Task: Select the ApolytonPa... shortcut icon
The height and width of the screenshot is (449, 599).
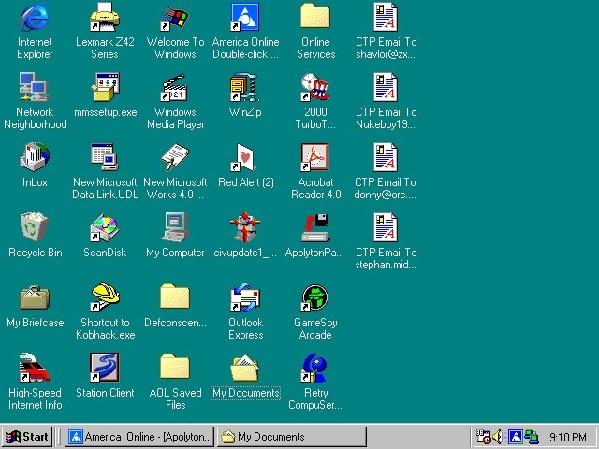Action: point(315,227)
